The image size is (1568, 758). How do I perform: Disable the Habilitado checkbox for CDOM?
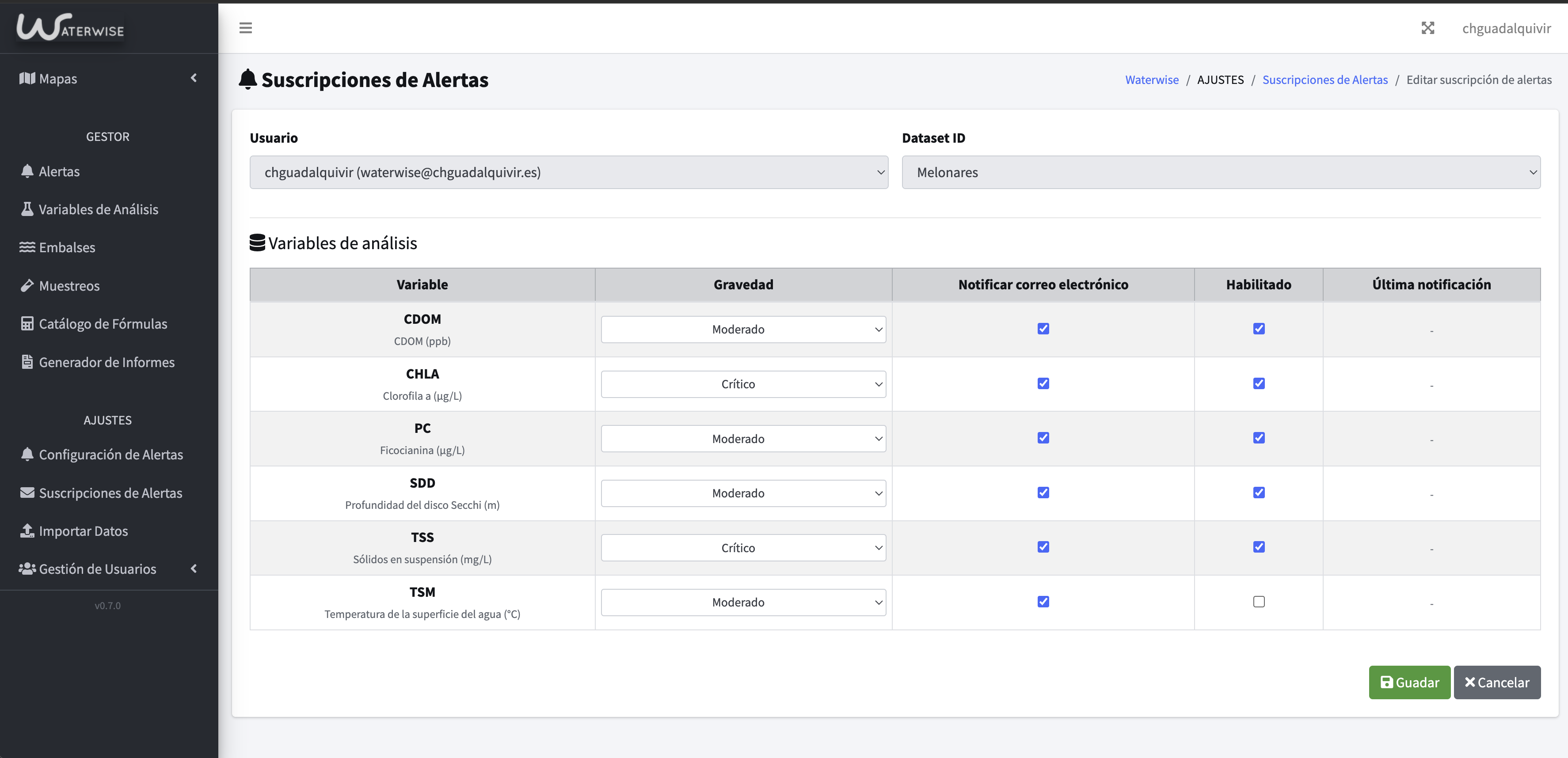(1258, 329)
